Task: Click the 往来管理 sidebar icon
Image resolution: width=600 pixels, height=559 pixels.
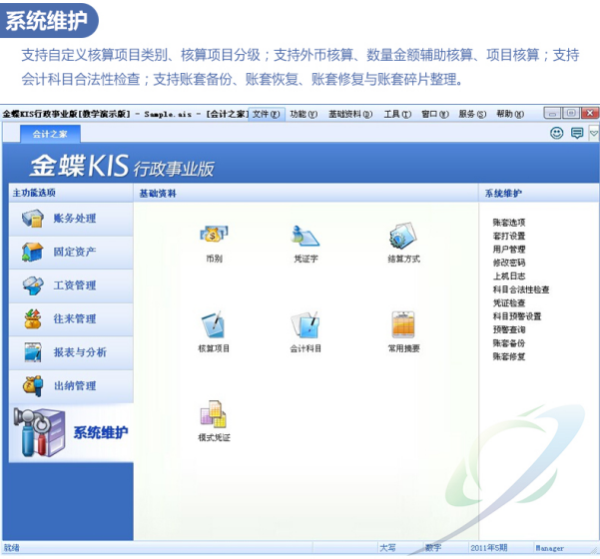Action: (x=33, y=319)
